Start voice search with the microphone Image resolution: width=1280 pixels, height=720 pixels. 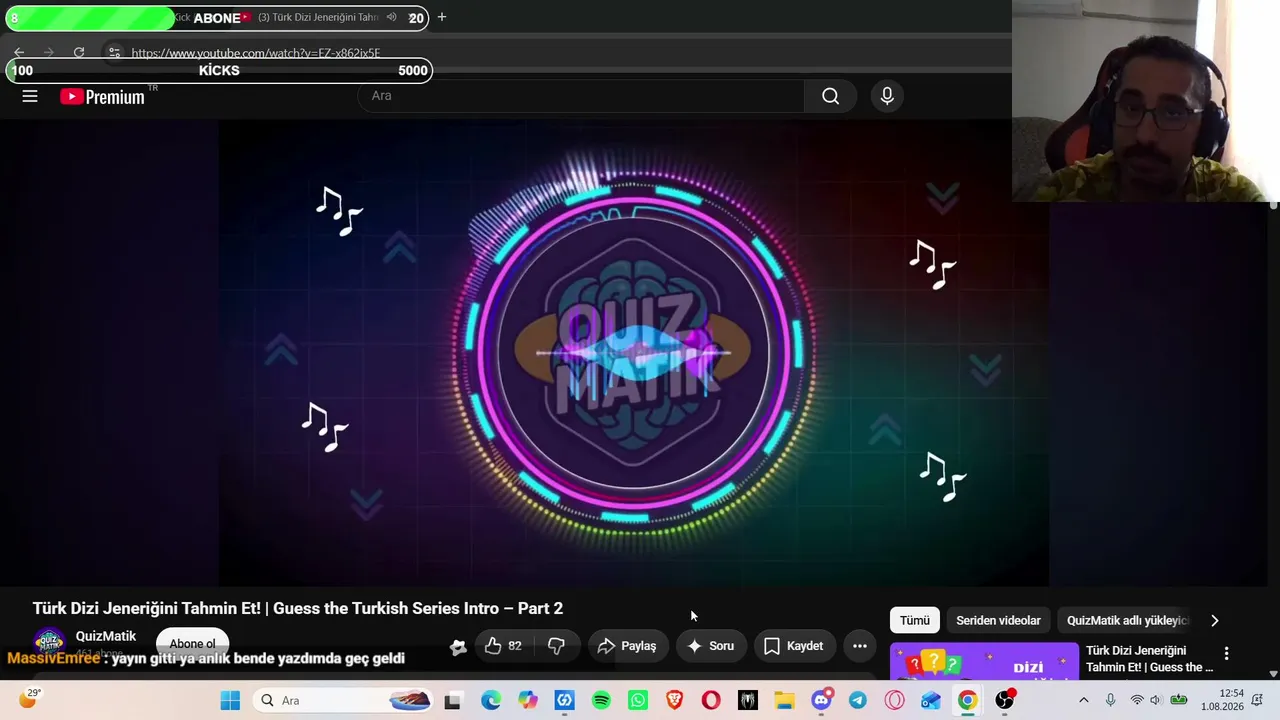886,96
